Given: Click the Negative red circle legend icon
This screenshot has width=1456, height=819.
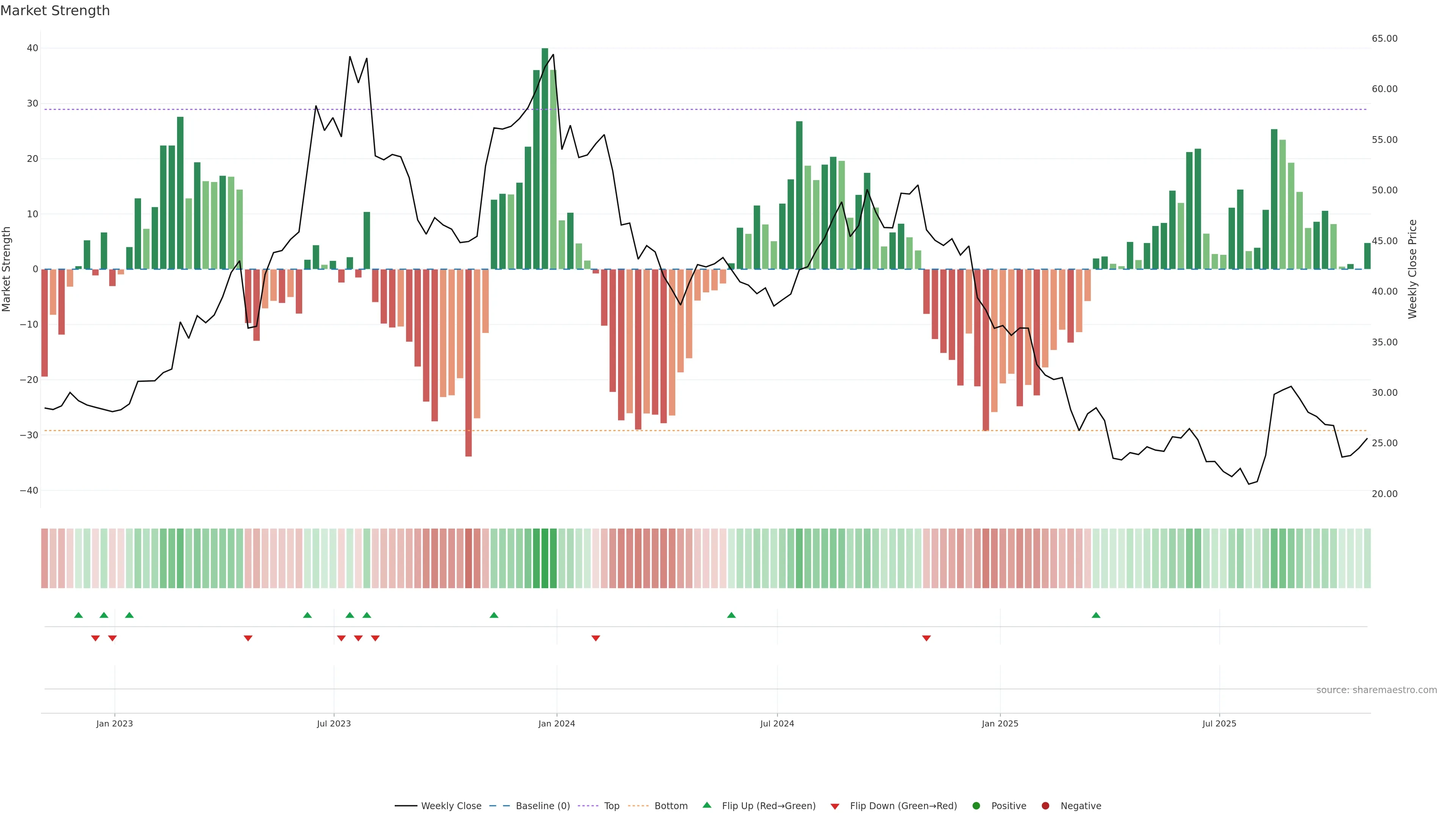Looking at the screenshot, I should [x=1045, y=806].
